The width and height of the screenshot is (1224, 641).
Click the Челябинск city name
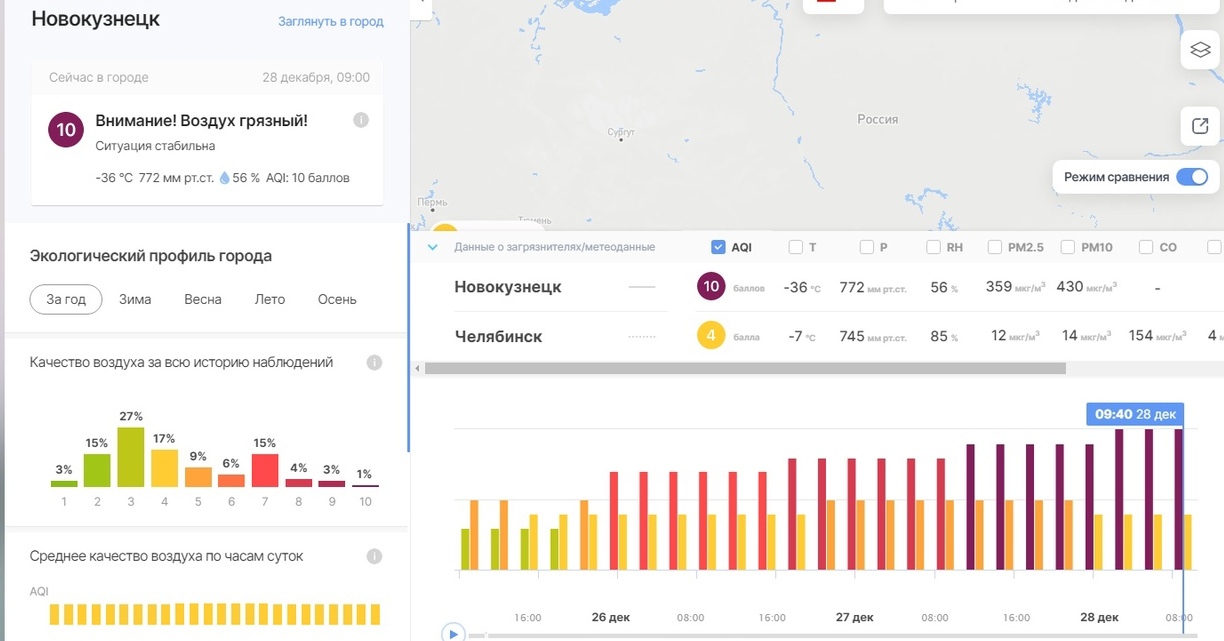pyautogui.click(x=499, y=336)
